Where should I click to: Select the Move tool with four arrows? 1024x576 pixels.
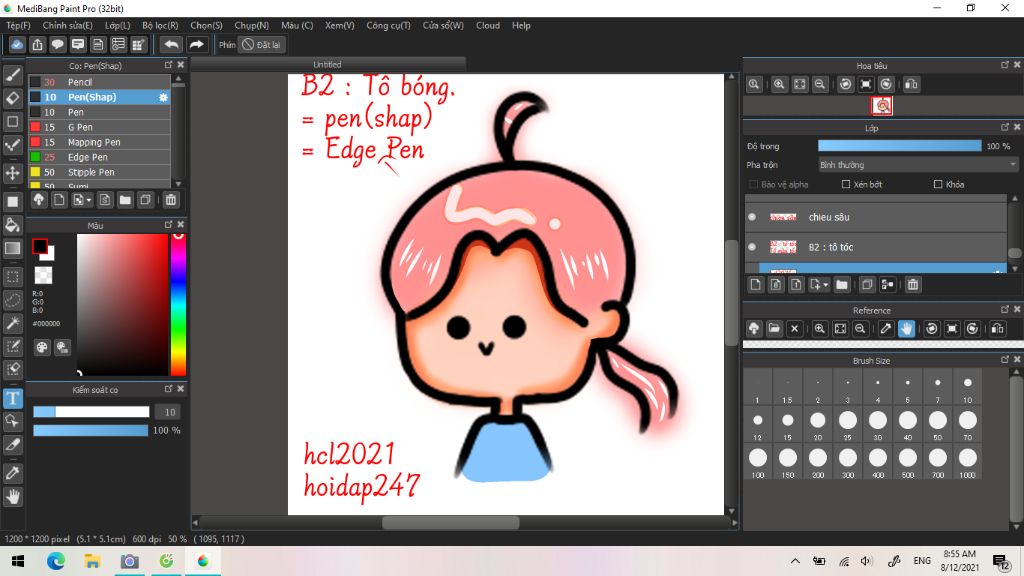click(12, 173)
